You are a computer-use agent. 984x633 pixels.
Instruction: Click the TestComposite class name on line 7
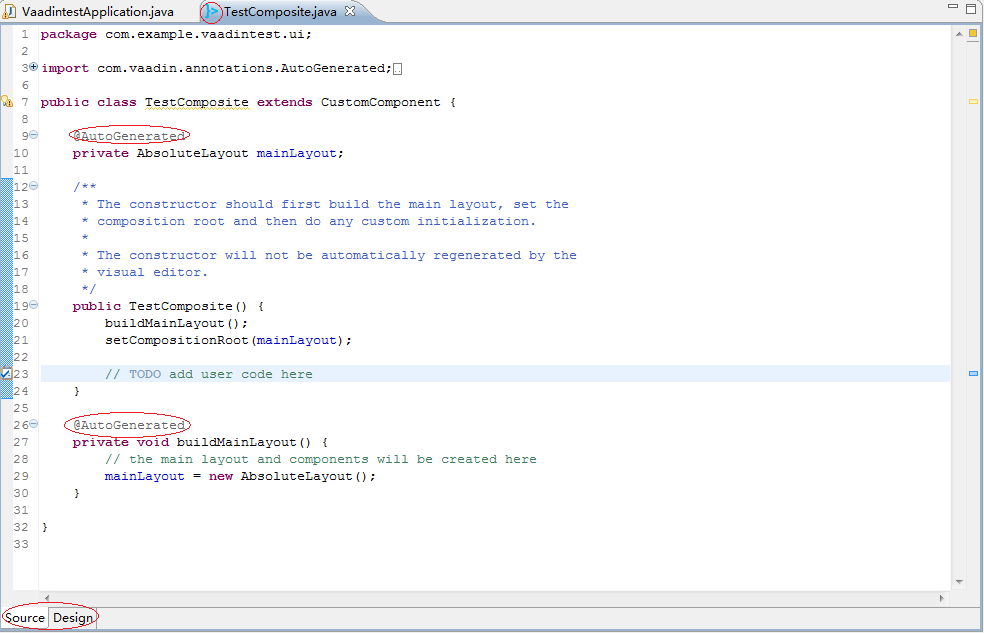[197, 102]
